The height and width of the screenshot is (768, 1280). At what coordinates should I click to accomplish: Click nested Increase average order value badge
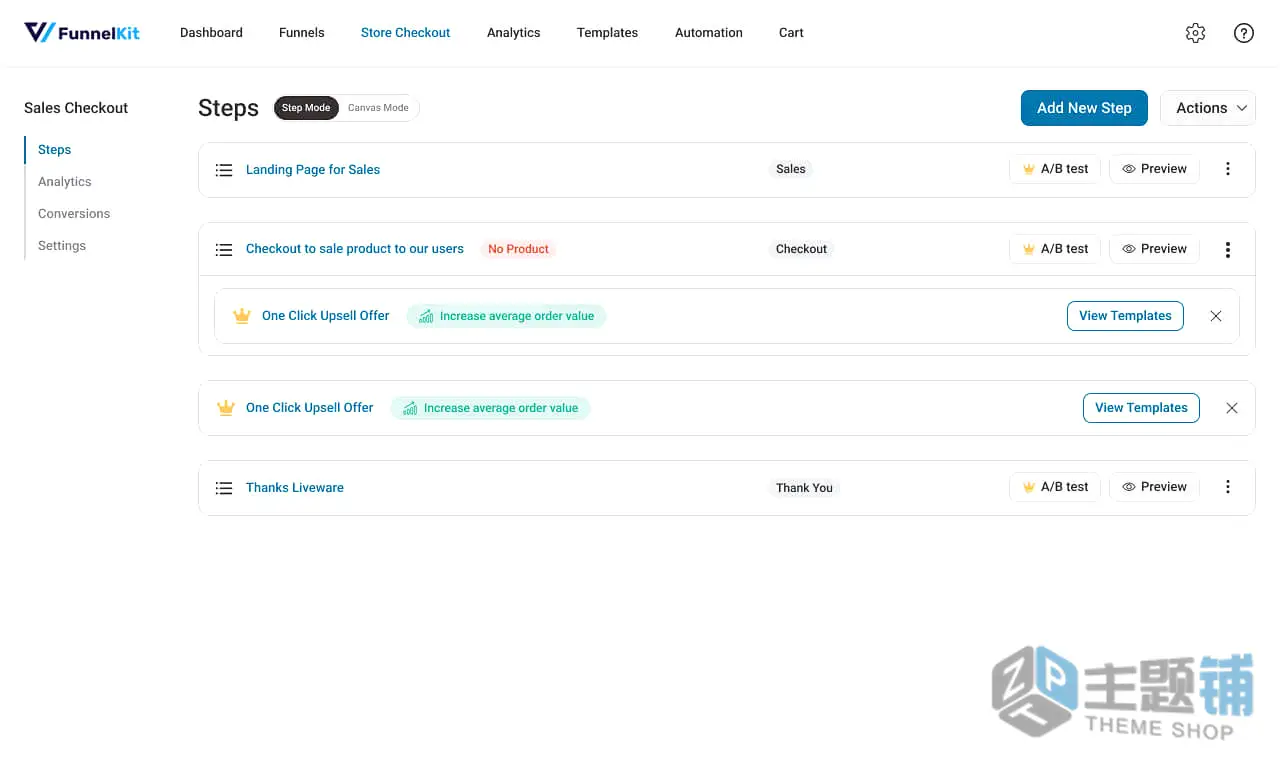(x=506, y=316)
